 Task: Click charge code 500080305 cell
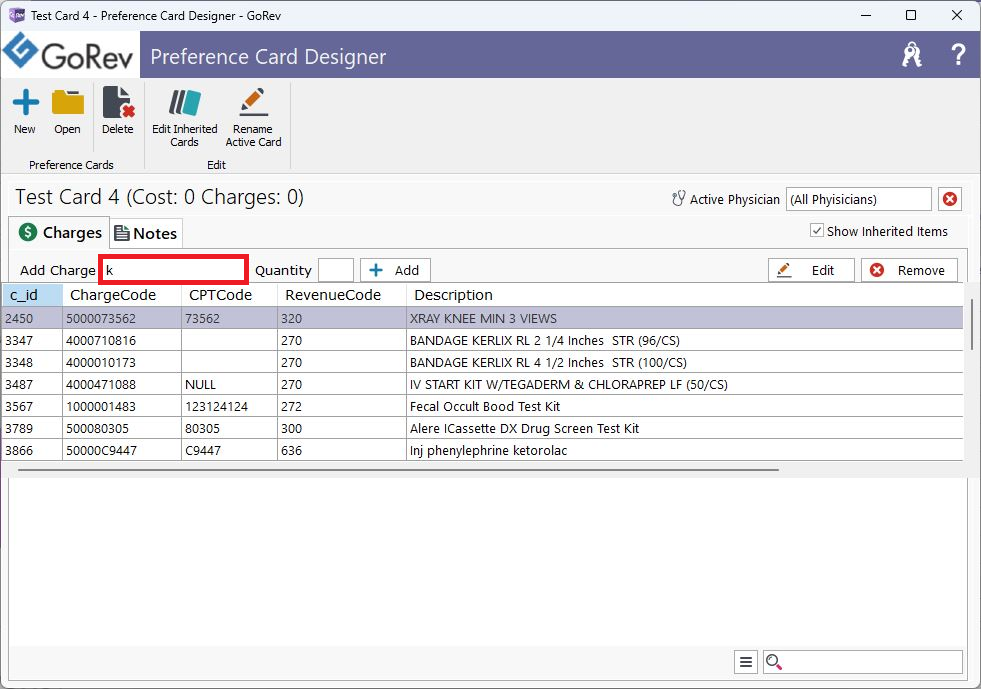coord(122,428)
